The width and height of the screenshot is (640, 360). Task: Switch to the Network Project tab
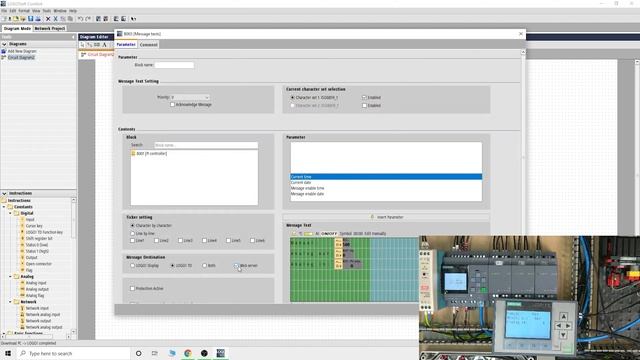pyautogui.click(x=49, y=29)
